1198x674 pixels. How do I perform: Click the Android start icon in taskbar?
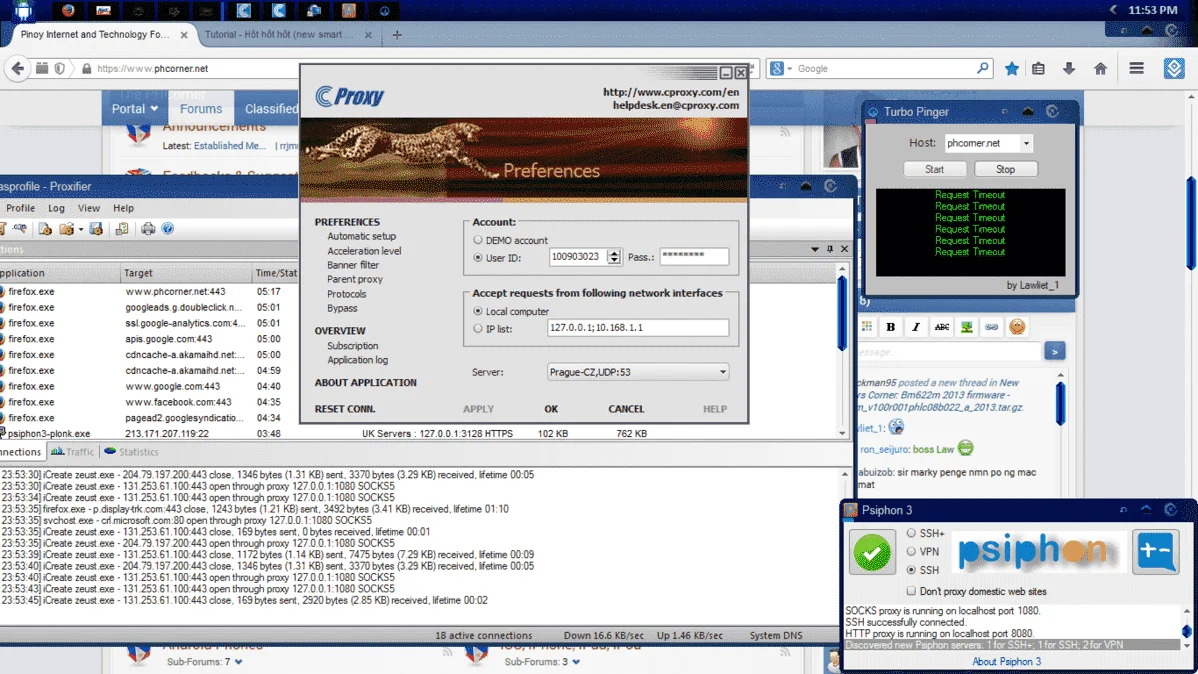(23, 11)
